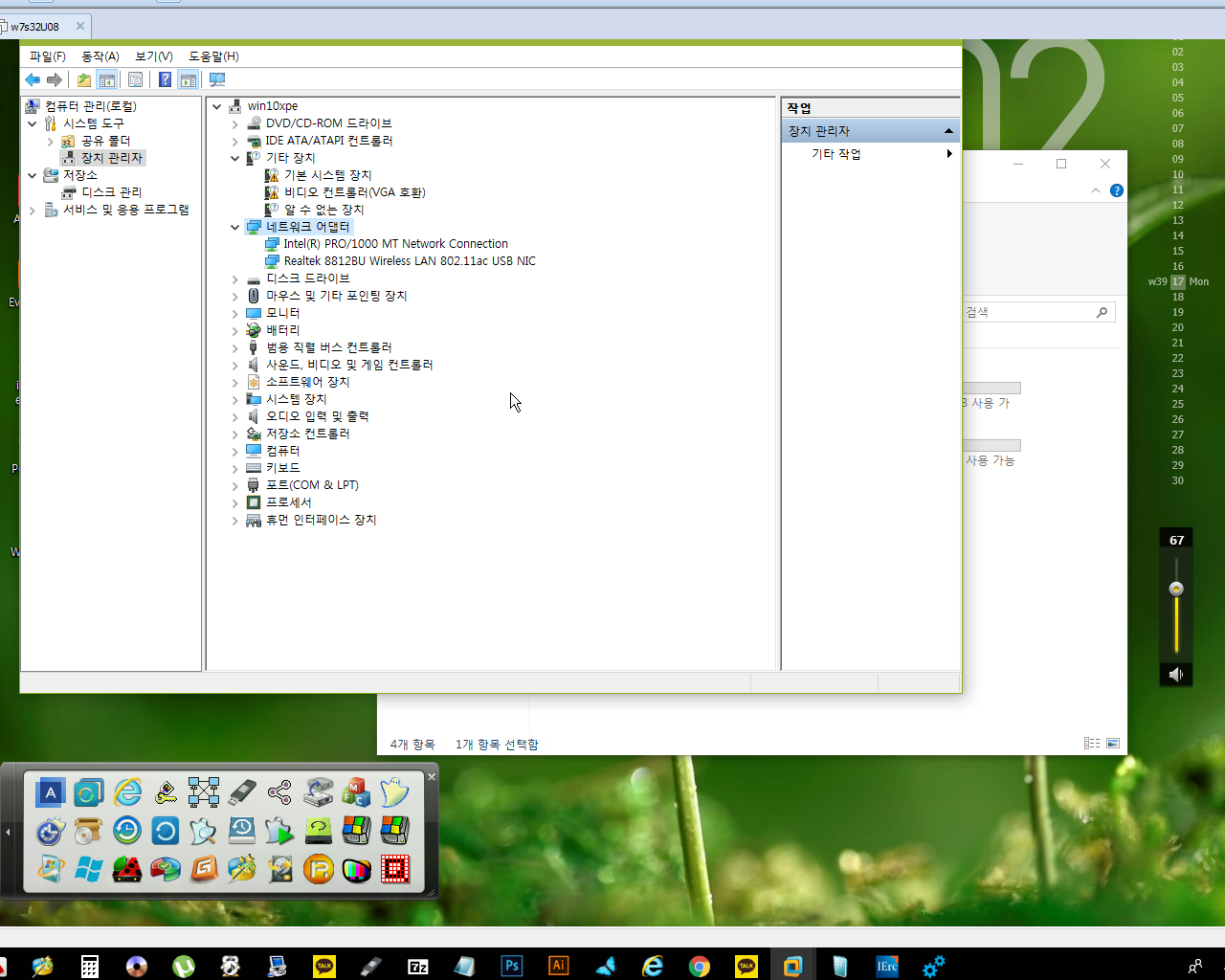Open the 보기(V) menu
This screenshot has height=980, width=1225.
154,56
